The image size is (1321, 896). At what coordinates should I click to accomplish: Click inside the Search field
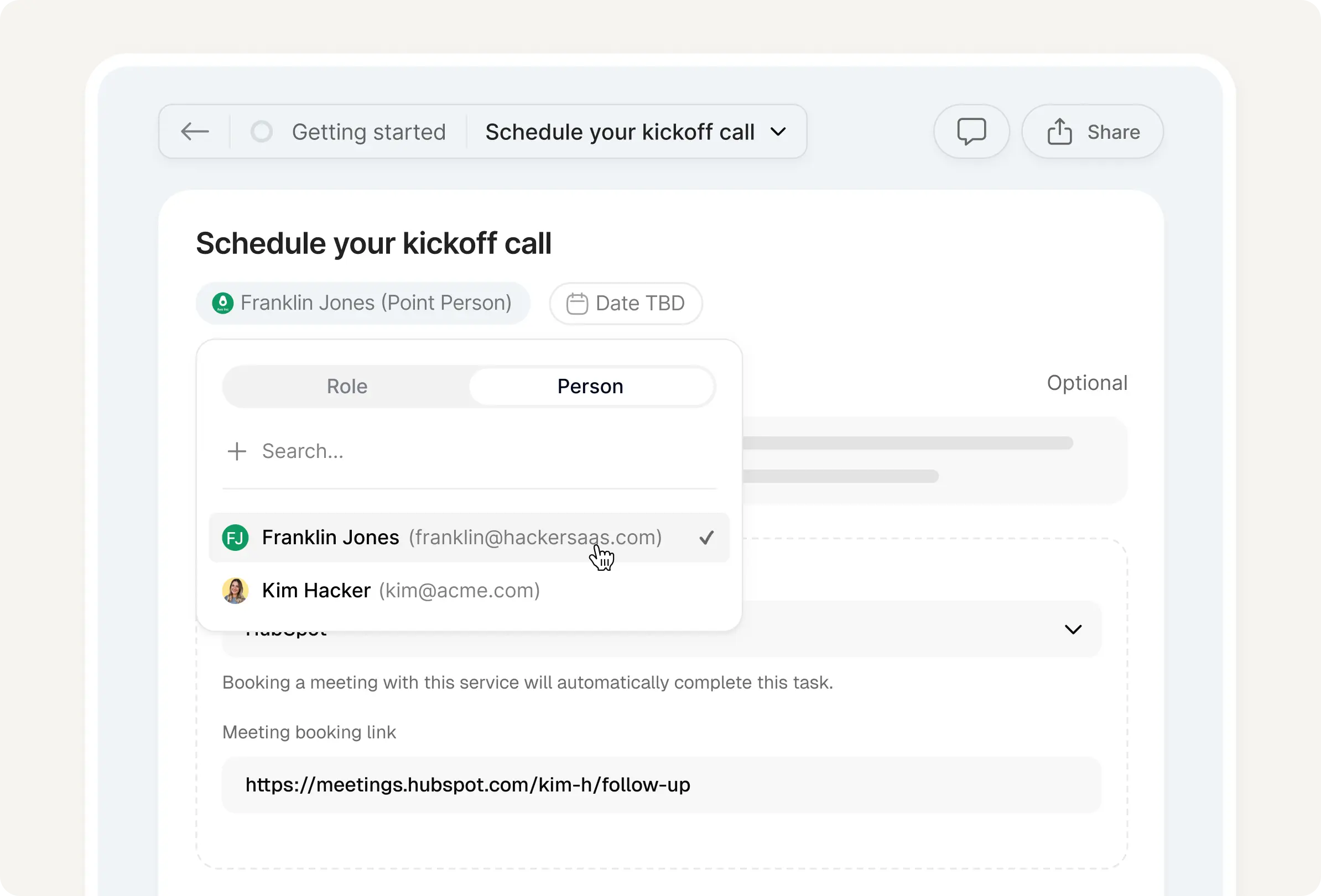tap(303, 451)
